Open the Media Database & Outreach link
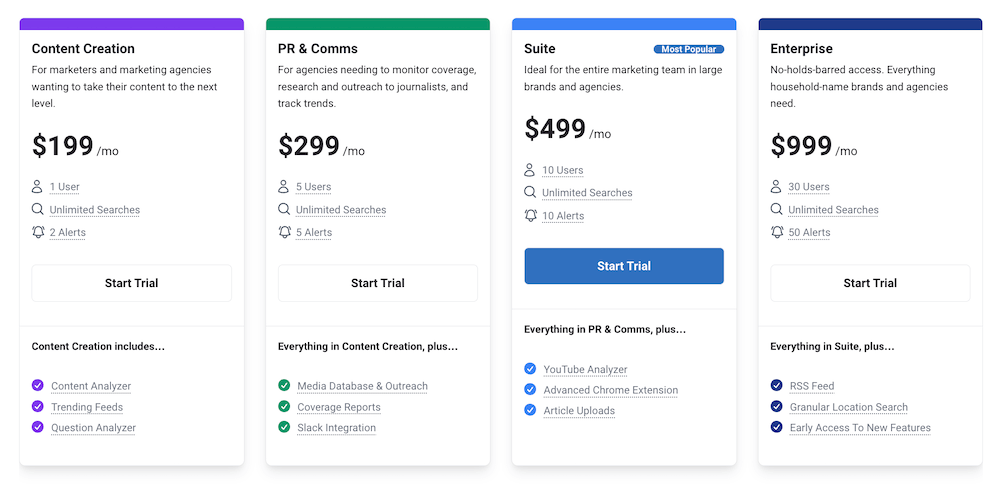 [362, 386]
